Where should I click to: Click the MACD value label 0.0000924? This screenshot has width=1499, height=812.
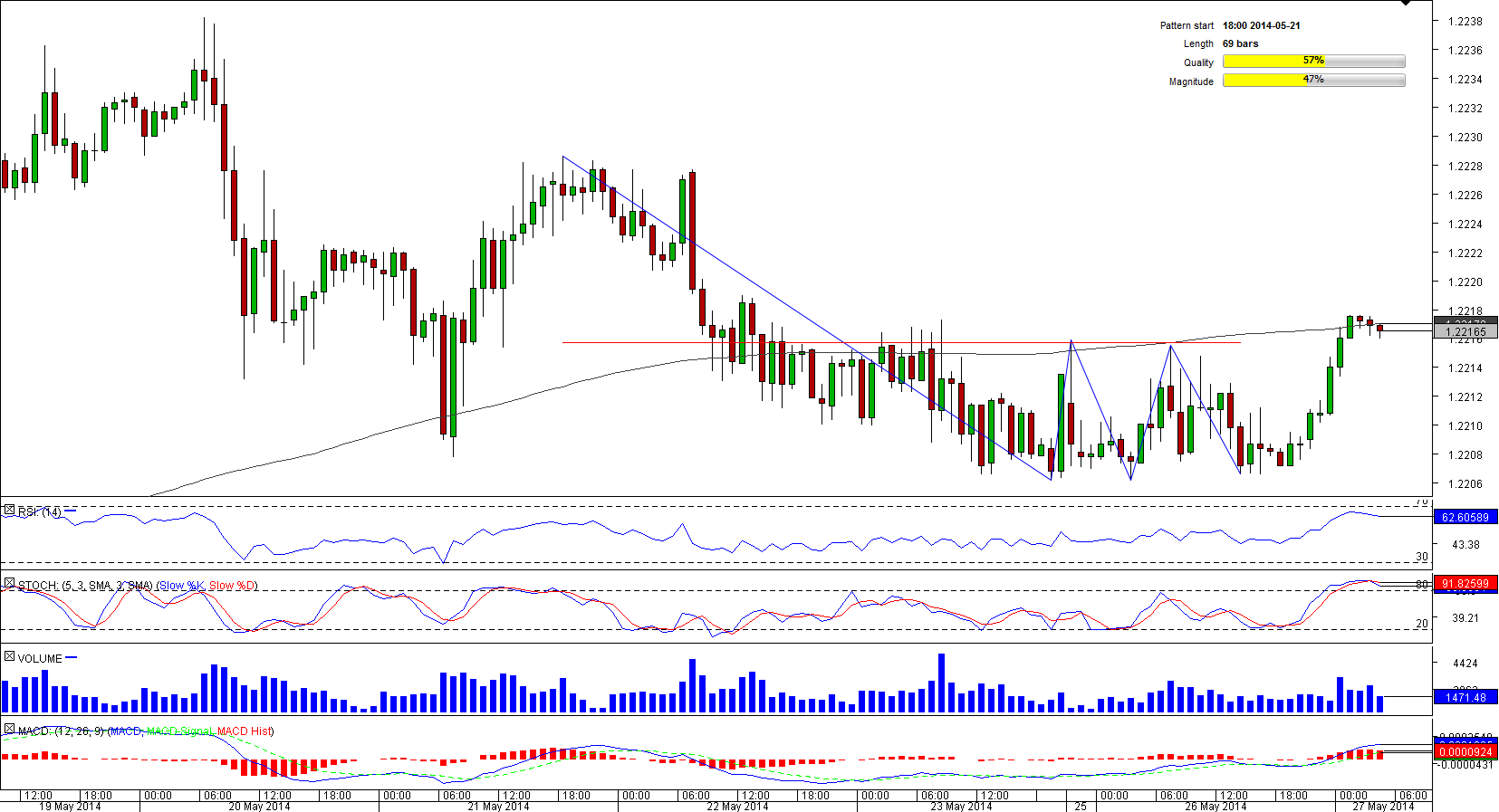pos(1465,751)
